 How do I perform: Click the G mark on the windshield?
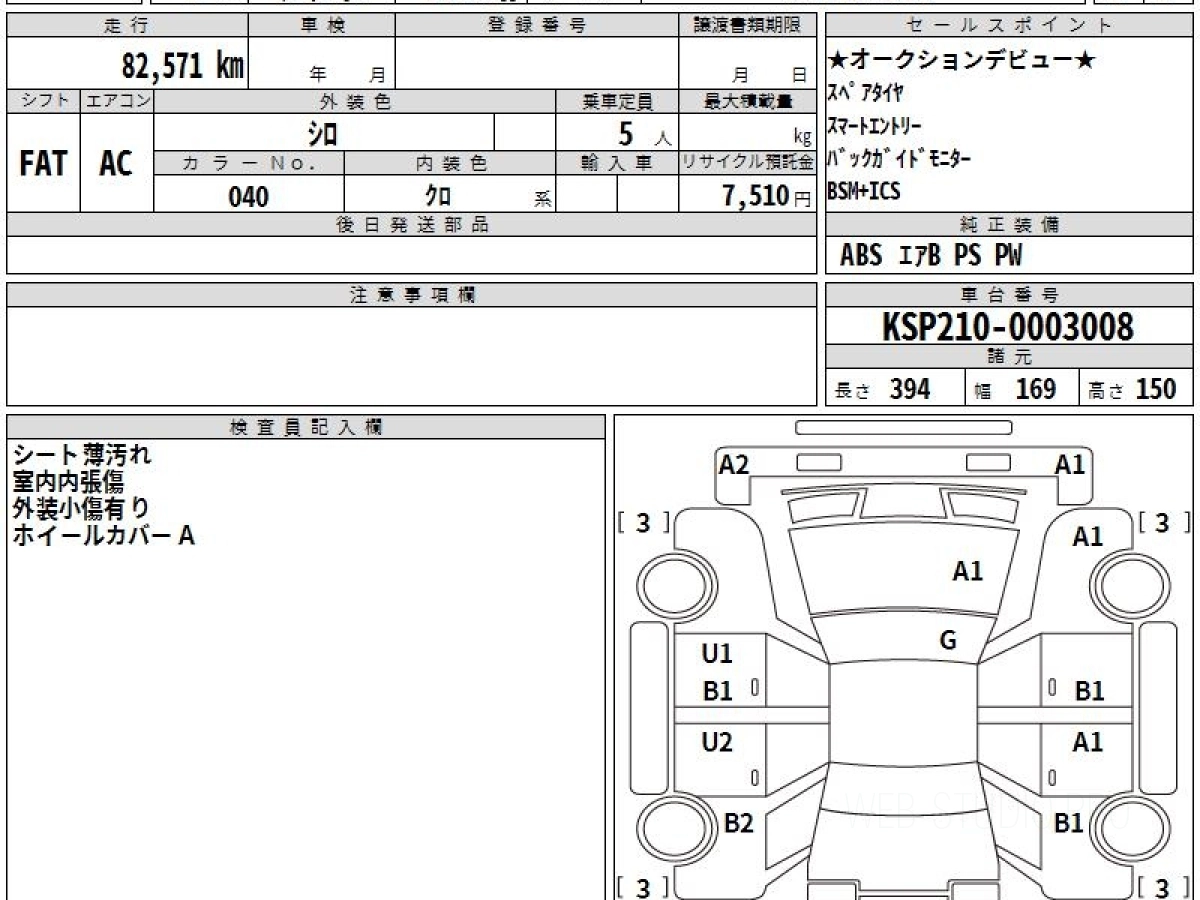[x=948, y=640]
